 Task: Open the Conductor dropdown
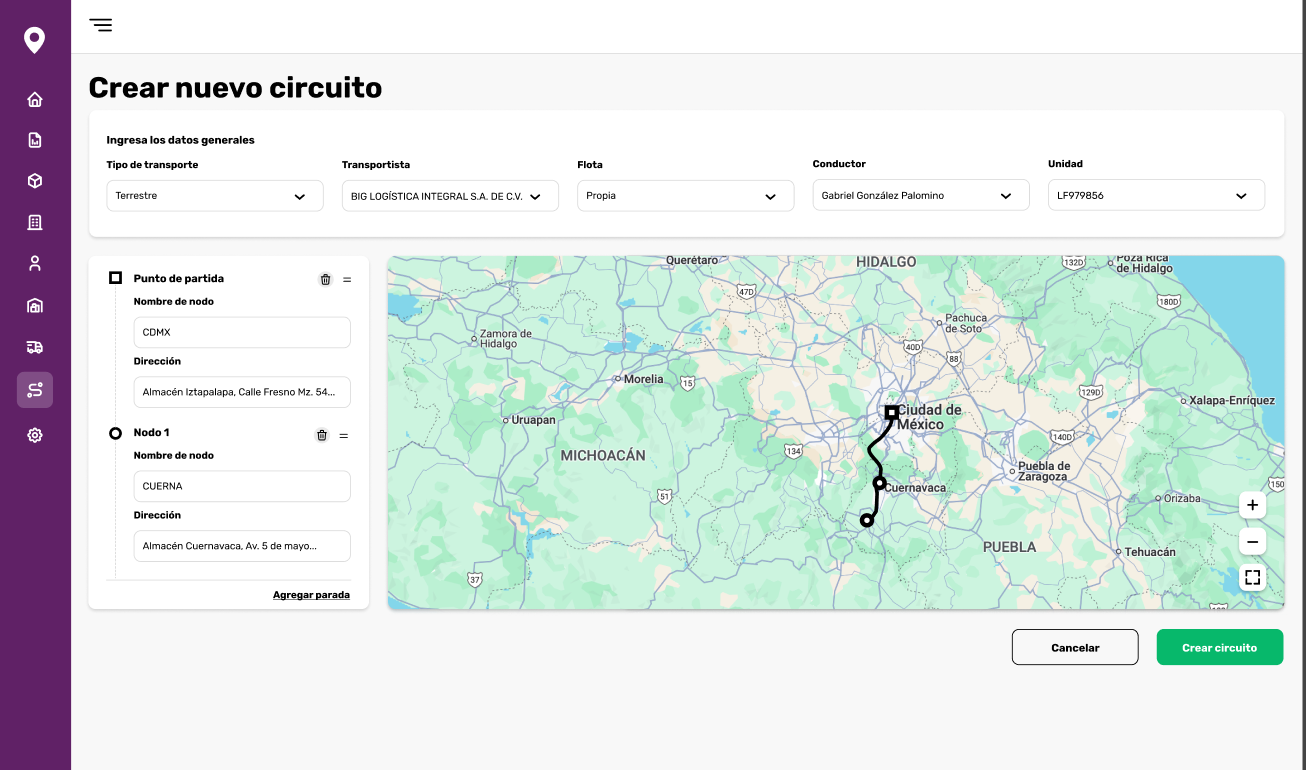[921, 196]
